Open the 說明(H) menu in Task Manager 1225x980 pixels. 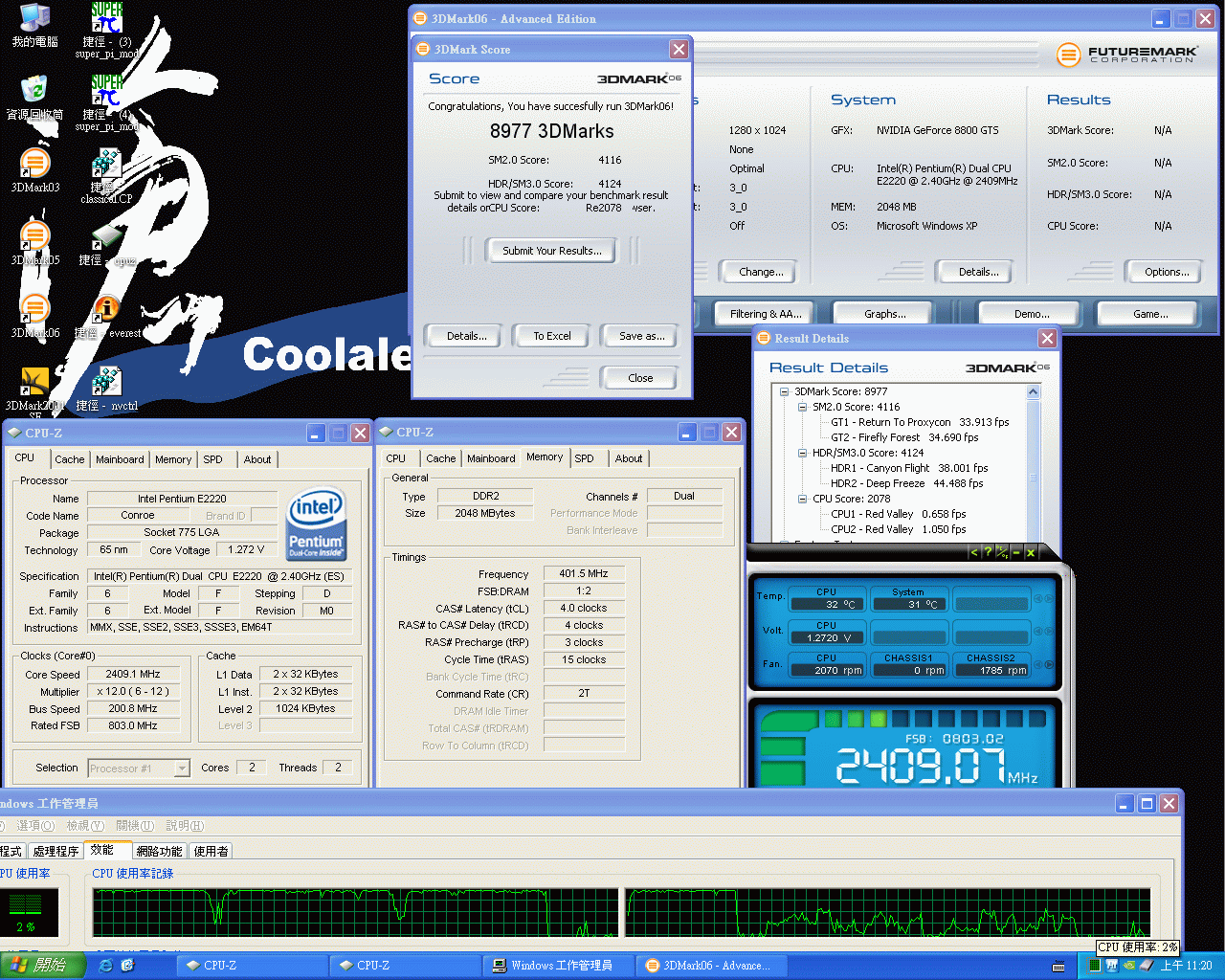tap(185, 826)
